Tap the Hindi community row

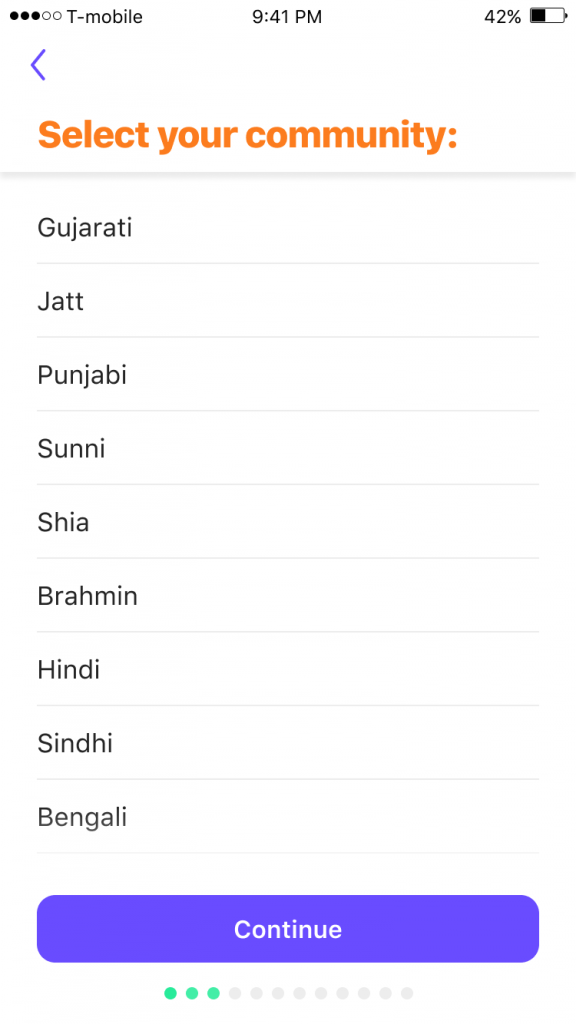[x=288, y=669]
